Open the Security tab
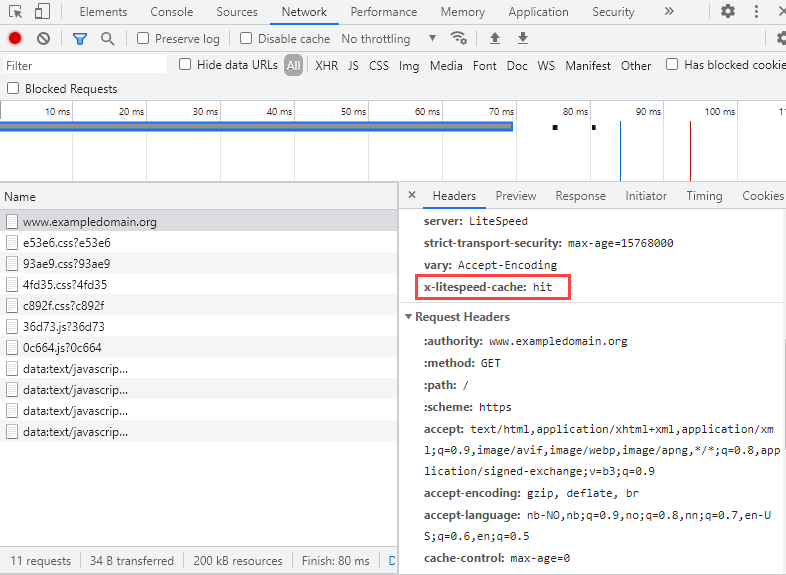The image size is (786, 575). click(613, 12)
